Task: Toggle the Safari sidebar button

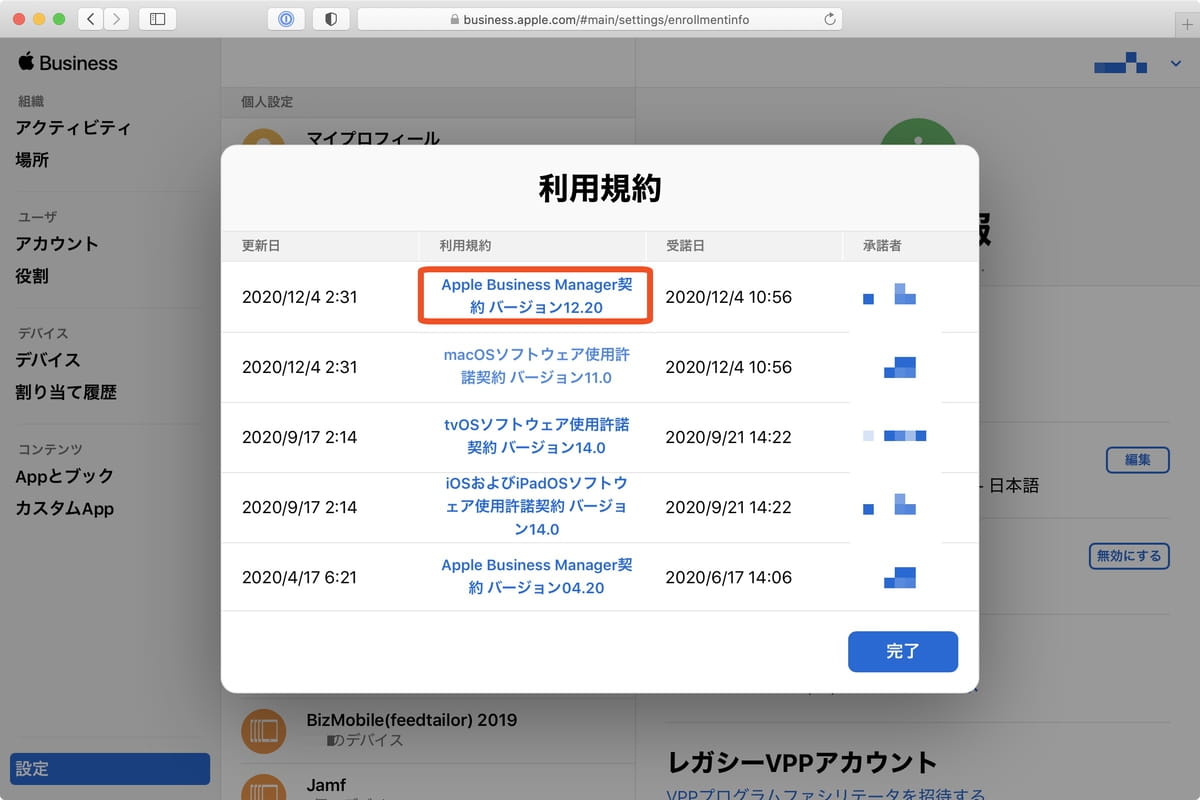Action: 157,19
